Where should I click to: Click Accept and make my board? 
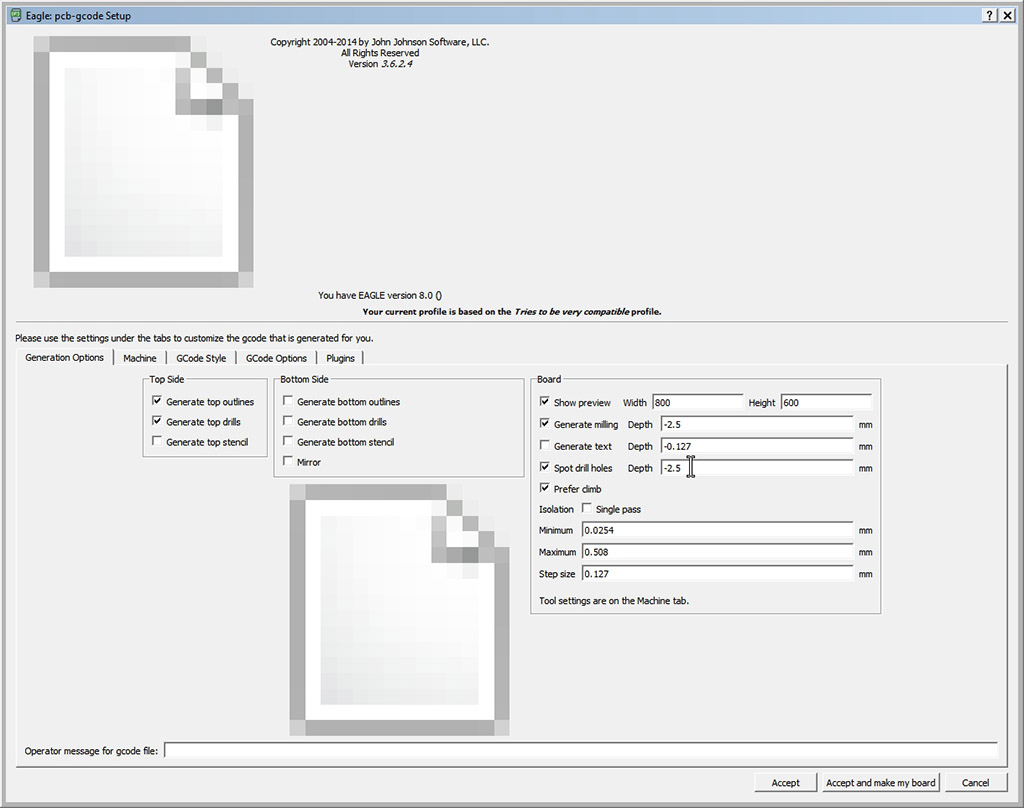click(880, 783)
